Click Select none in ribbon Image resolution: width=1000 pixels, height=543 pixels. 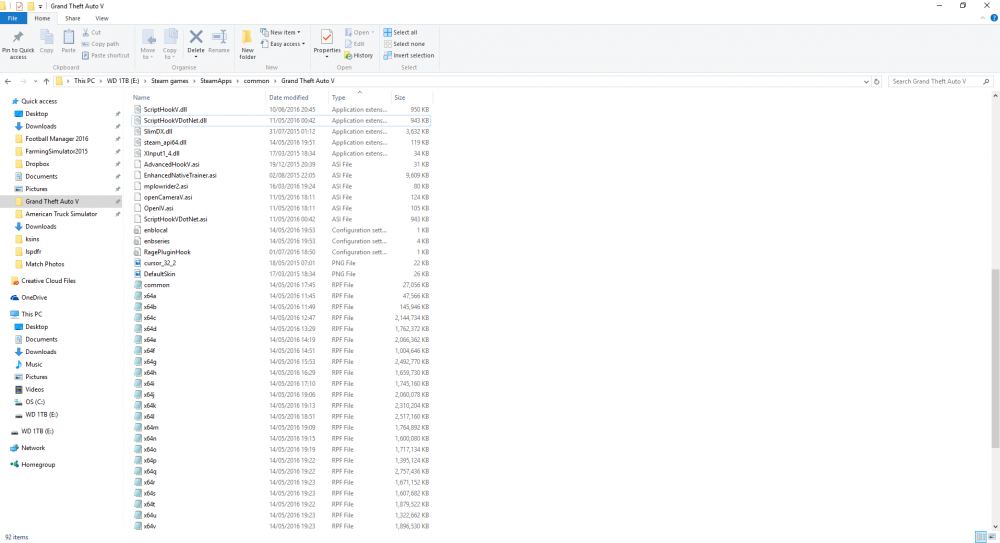[404, 44]
